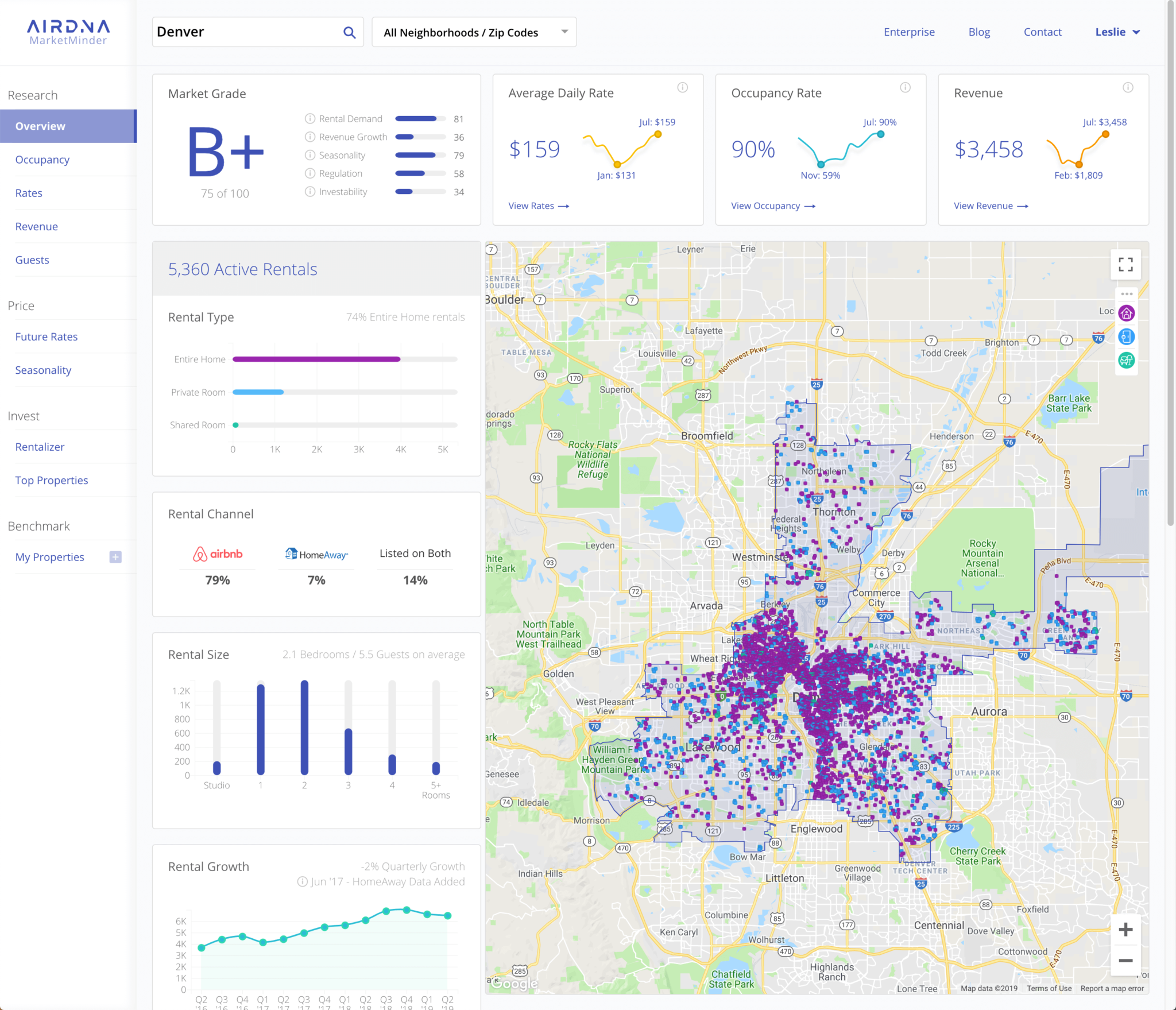The image size is (1176, 1010).
Task: Expand the Leslie account menu
Action: (x=1116, y=32)
